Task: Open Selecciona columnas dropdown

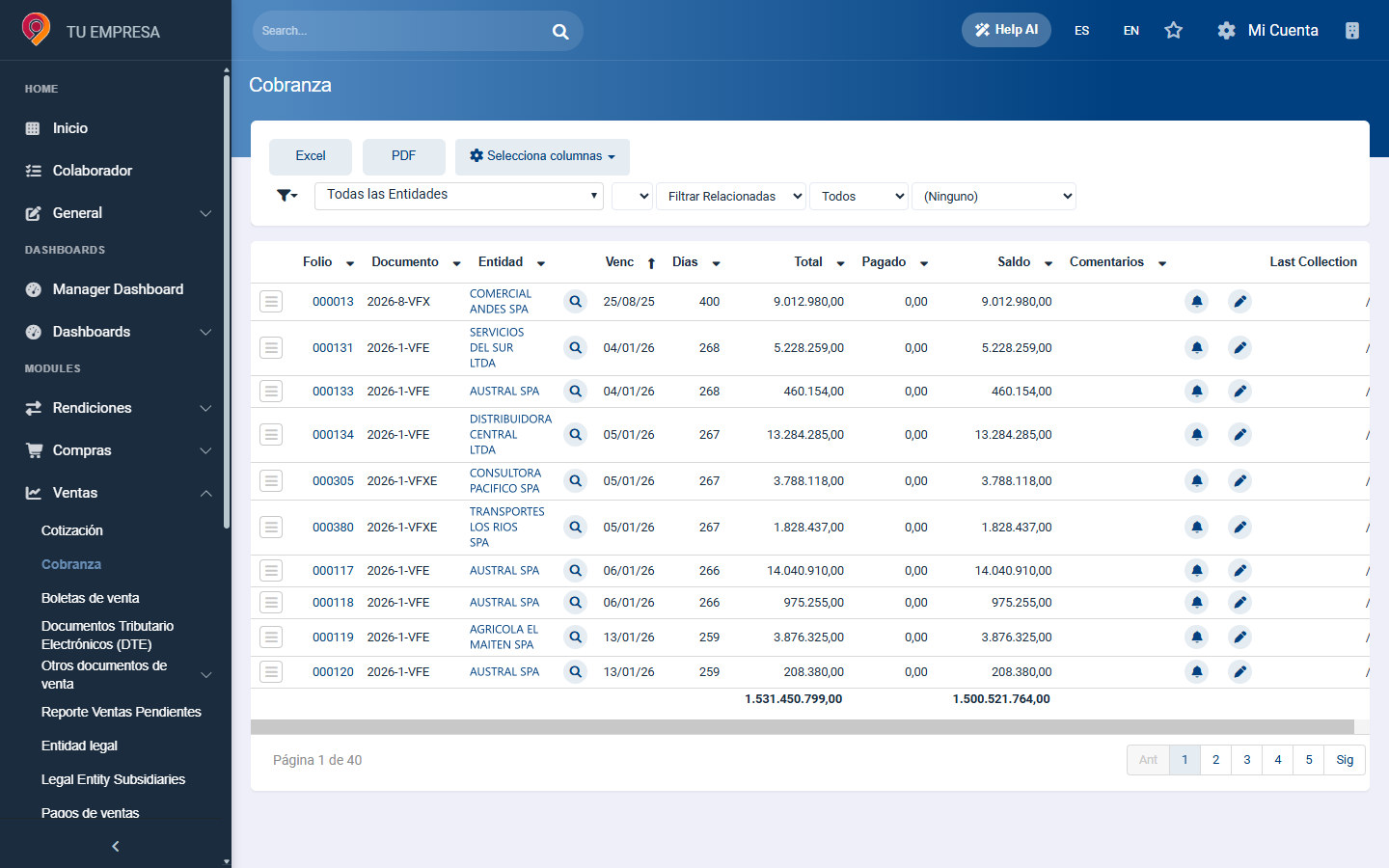Action: click(542, 156)
